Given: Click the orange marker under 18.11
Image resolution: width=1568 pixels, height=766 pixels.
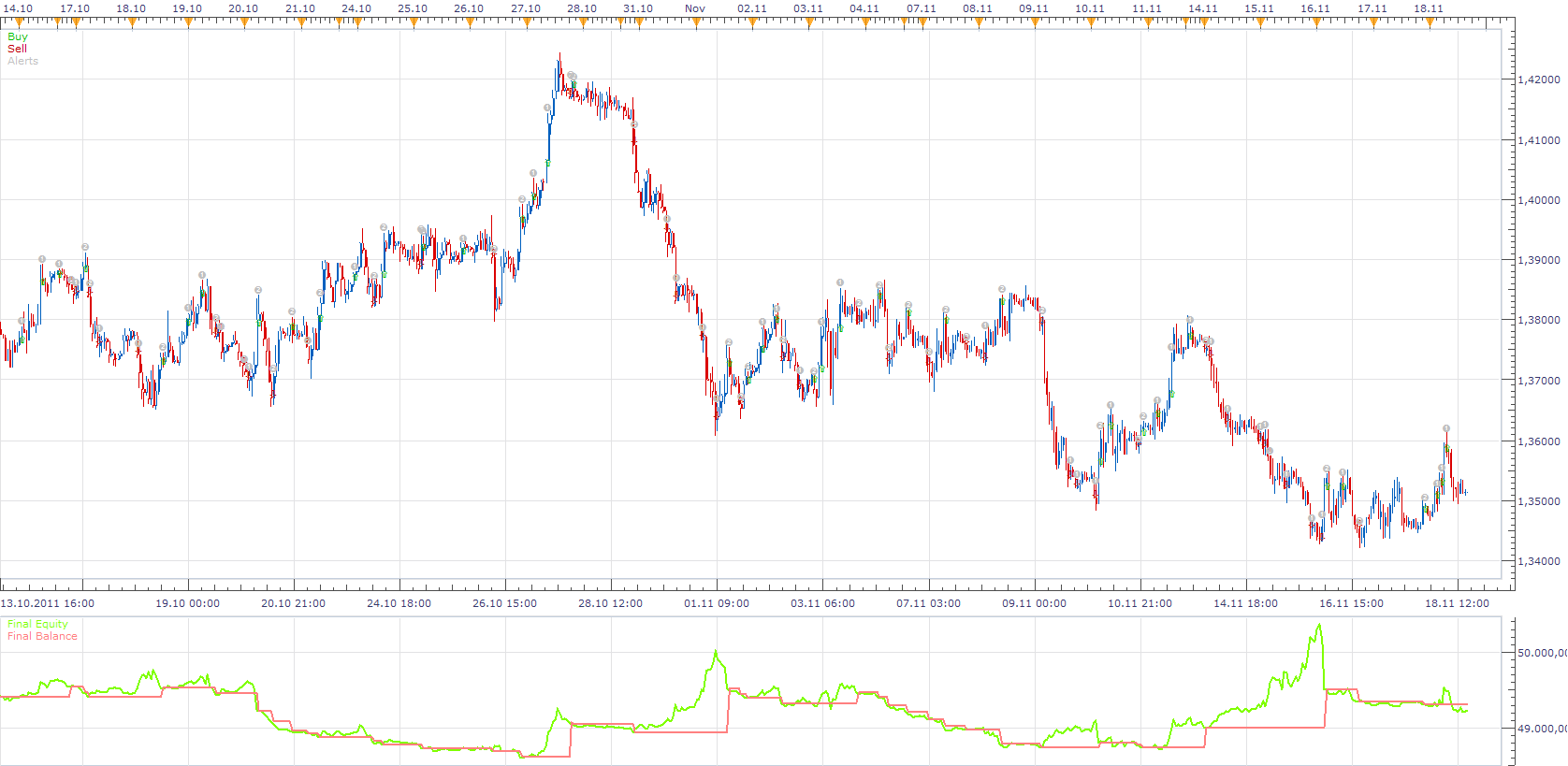Looking at the screenshot, I should pyautogui.click(x=1430, y=22).
